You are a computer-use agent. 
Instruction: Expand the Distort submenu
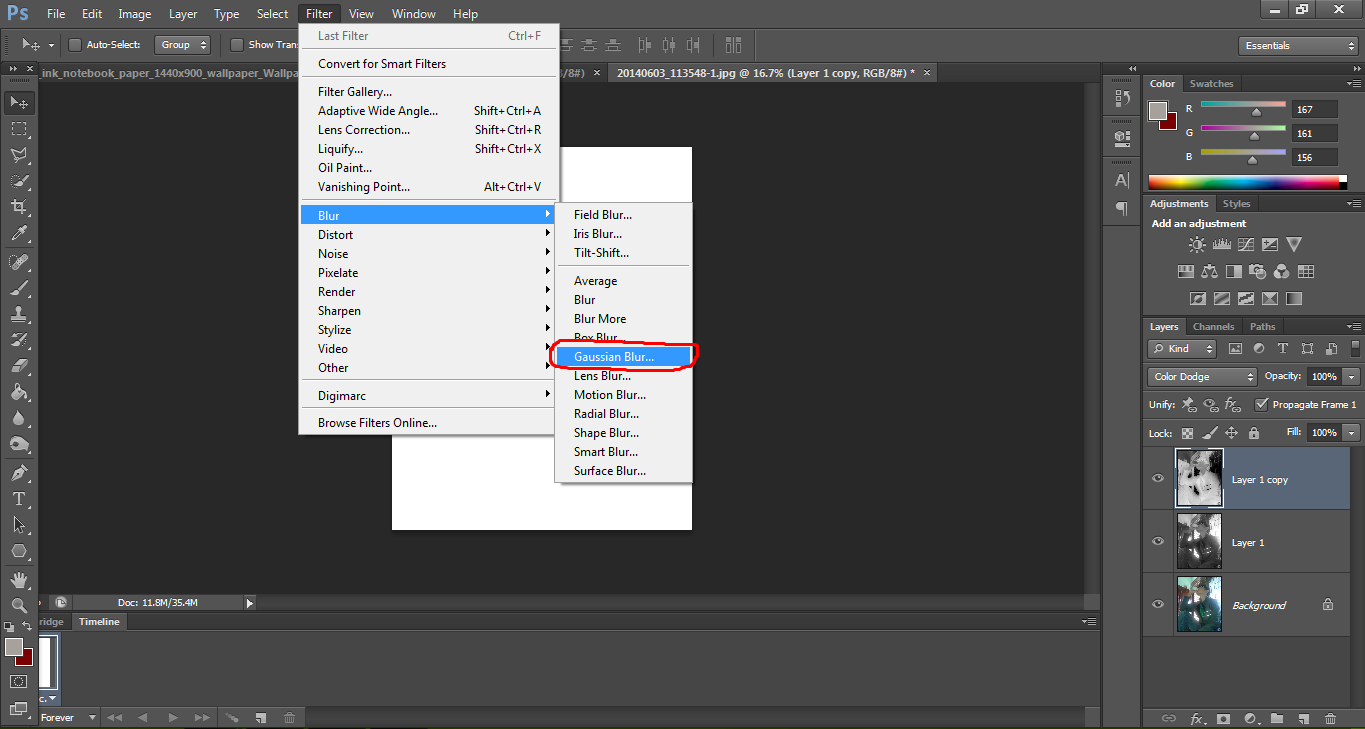[428, 235]
